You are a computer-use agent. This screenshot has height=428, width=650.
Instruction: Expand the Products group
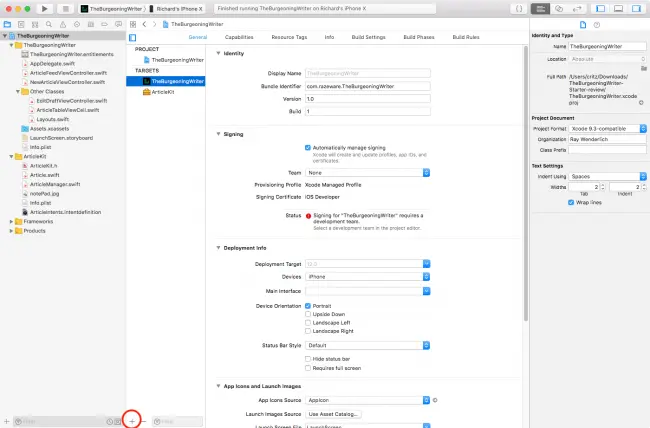11,231
